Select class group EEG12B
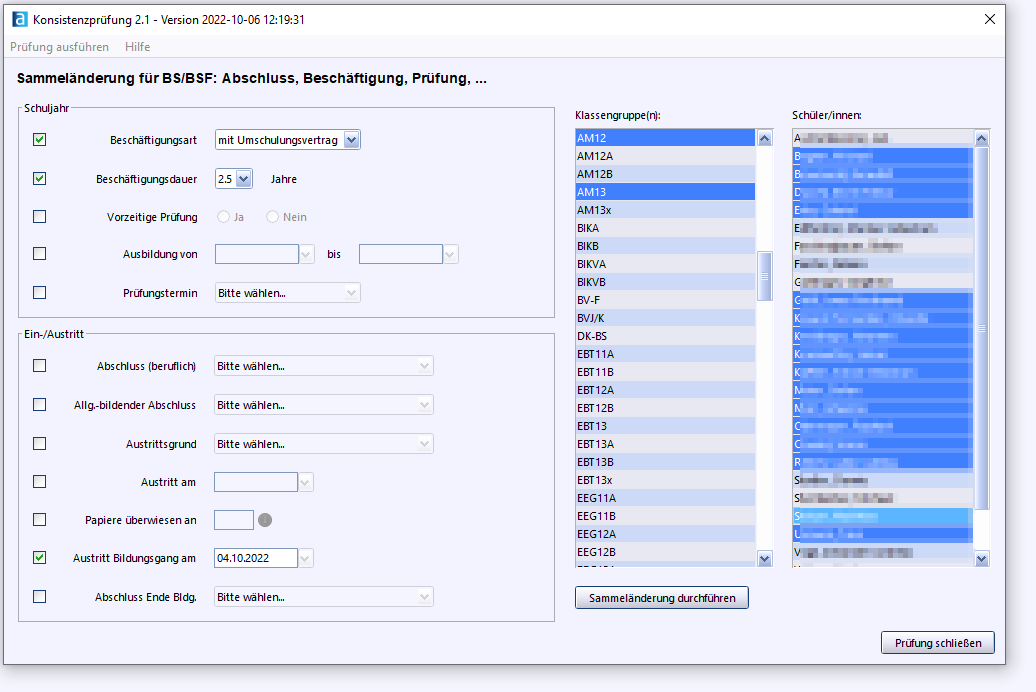This screenshot has width=1036, height=692. click(665, 552)
